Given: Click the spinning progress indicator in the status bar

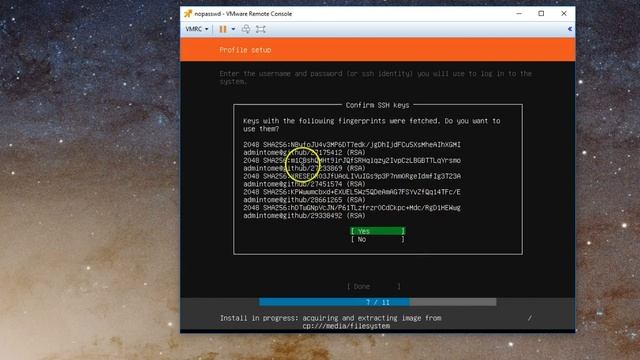Looking at the screenshot, I should [529, 318].
